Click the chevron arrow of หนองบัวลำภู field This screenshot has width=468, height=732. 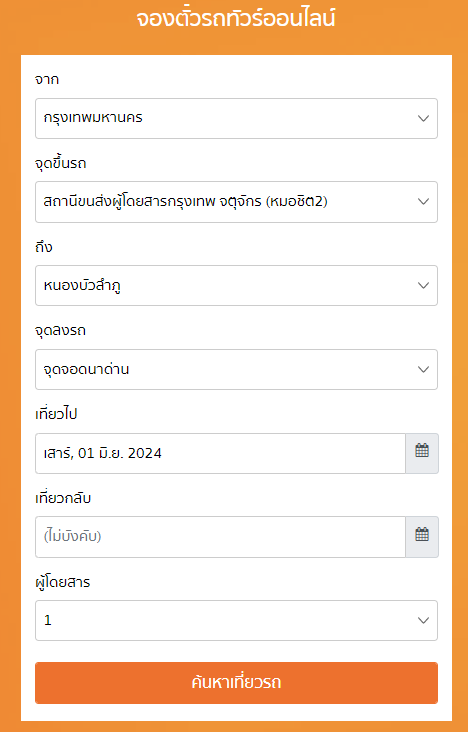click(423, 285)
